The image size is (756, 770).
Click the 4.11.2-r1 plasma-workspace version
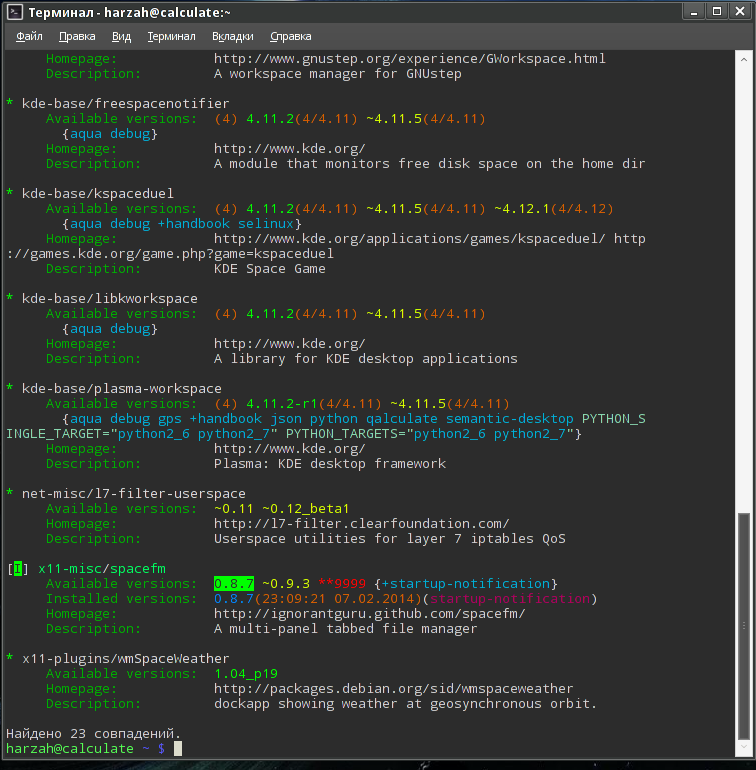point(282,404)
